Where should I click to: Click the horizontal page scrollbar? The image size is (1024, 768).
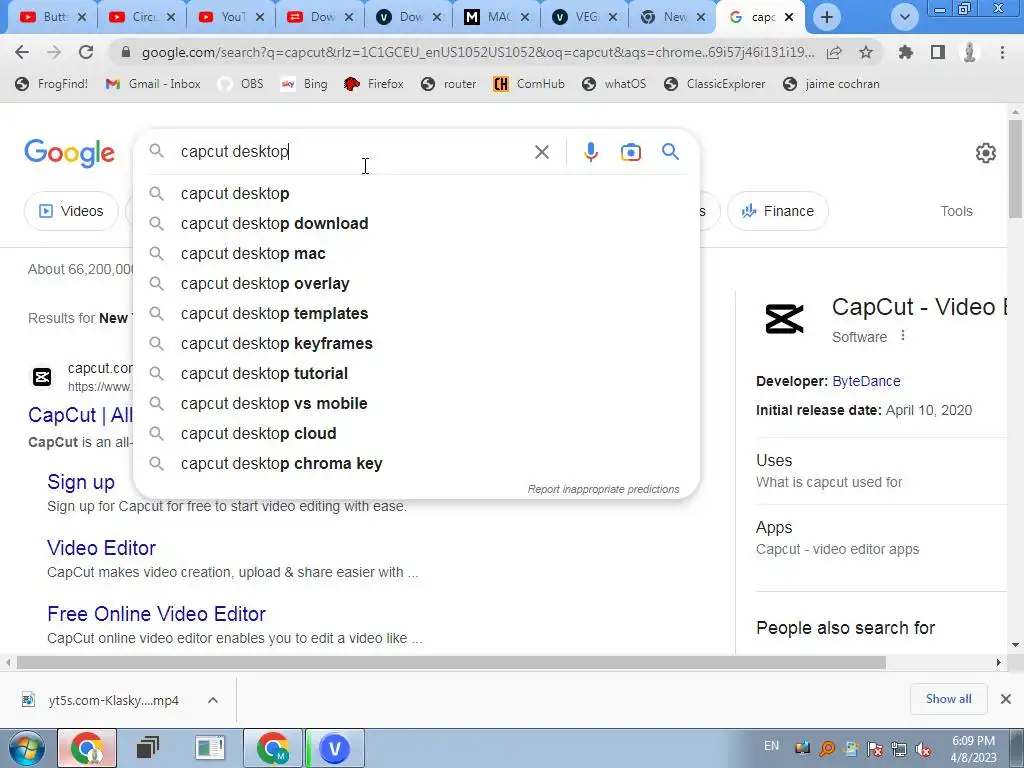pyautogui.click(x=451, y=663)
